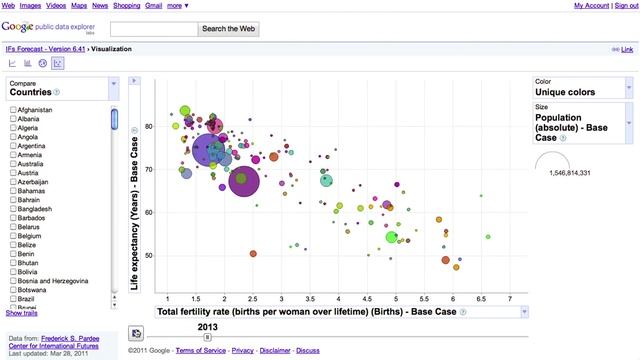Screen dimensions: 640x360
Task: Click the Total fertility rate x-axis label
Action: (307, 312)
